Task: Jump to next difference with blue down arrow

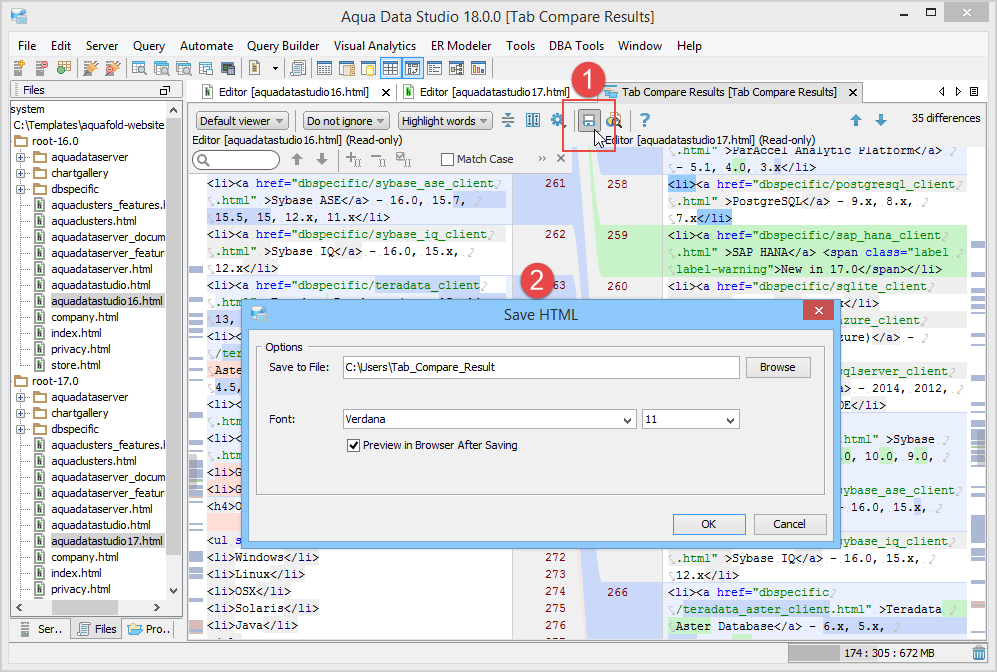Action: coord(881,120)
